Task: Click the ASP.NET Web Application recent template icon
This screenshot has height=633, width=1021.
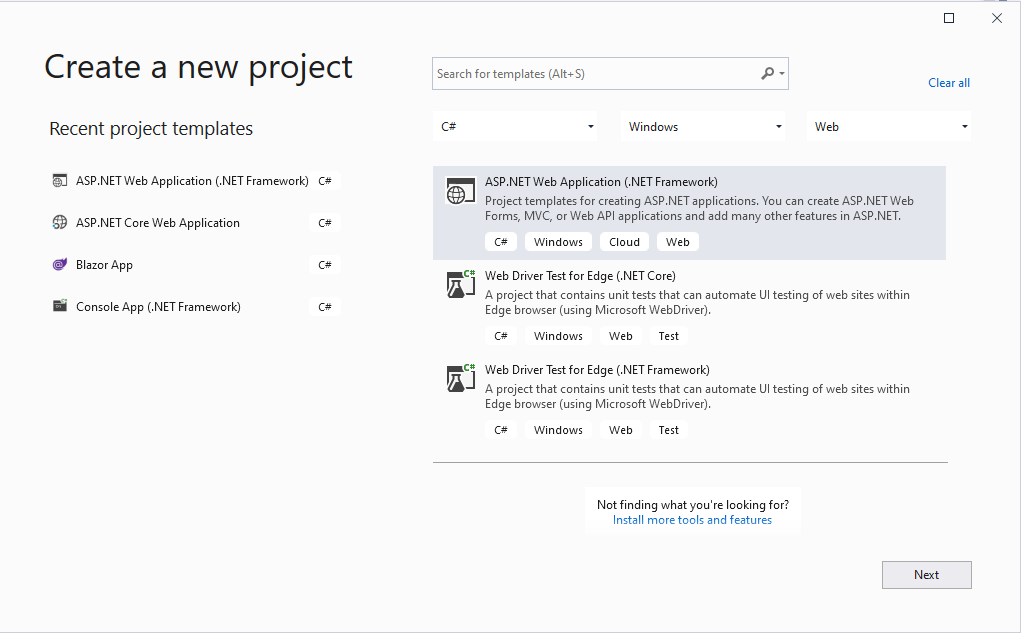Action: click(60, 181)
